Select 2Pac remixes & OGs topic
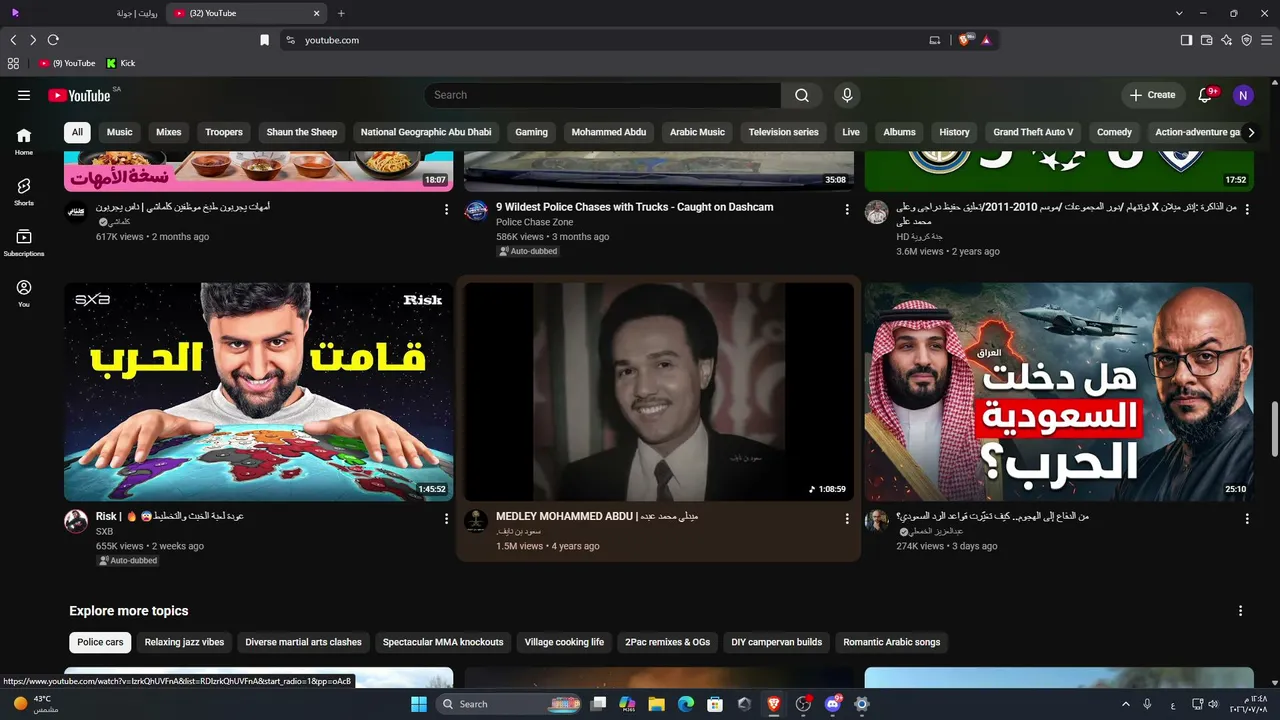 [667, 642]
